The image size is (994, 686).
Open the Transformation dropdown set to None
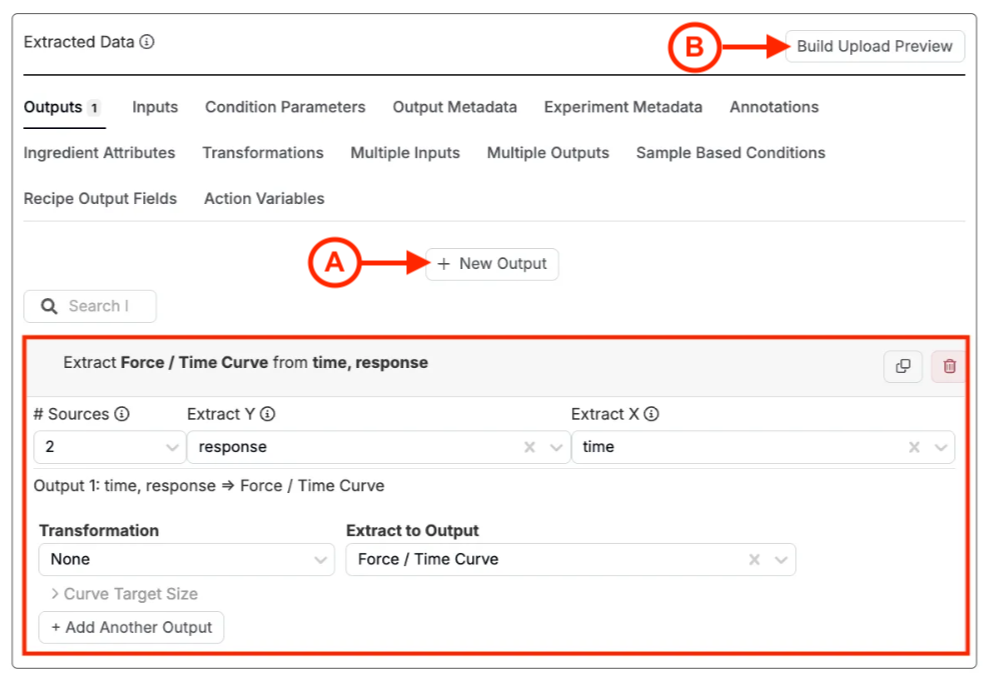[x=186, y=560]
